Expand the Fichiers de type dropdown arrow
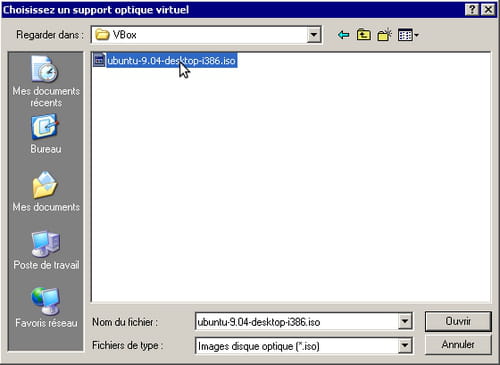Viewport: 500px width, 365px height. pos(405,346)
